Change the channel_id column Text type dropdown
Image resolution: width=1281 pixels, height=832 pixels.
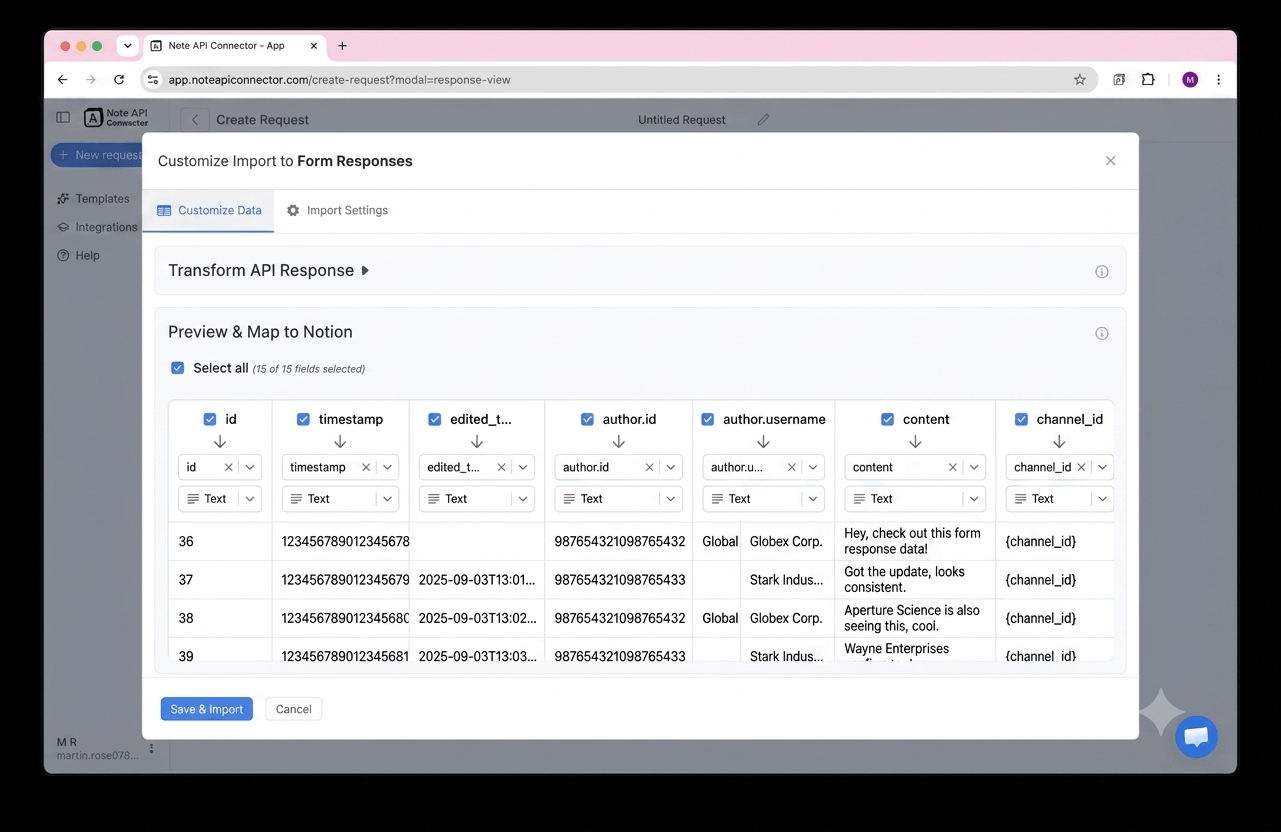point(1060,499)
